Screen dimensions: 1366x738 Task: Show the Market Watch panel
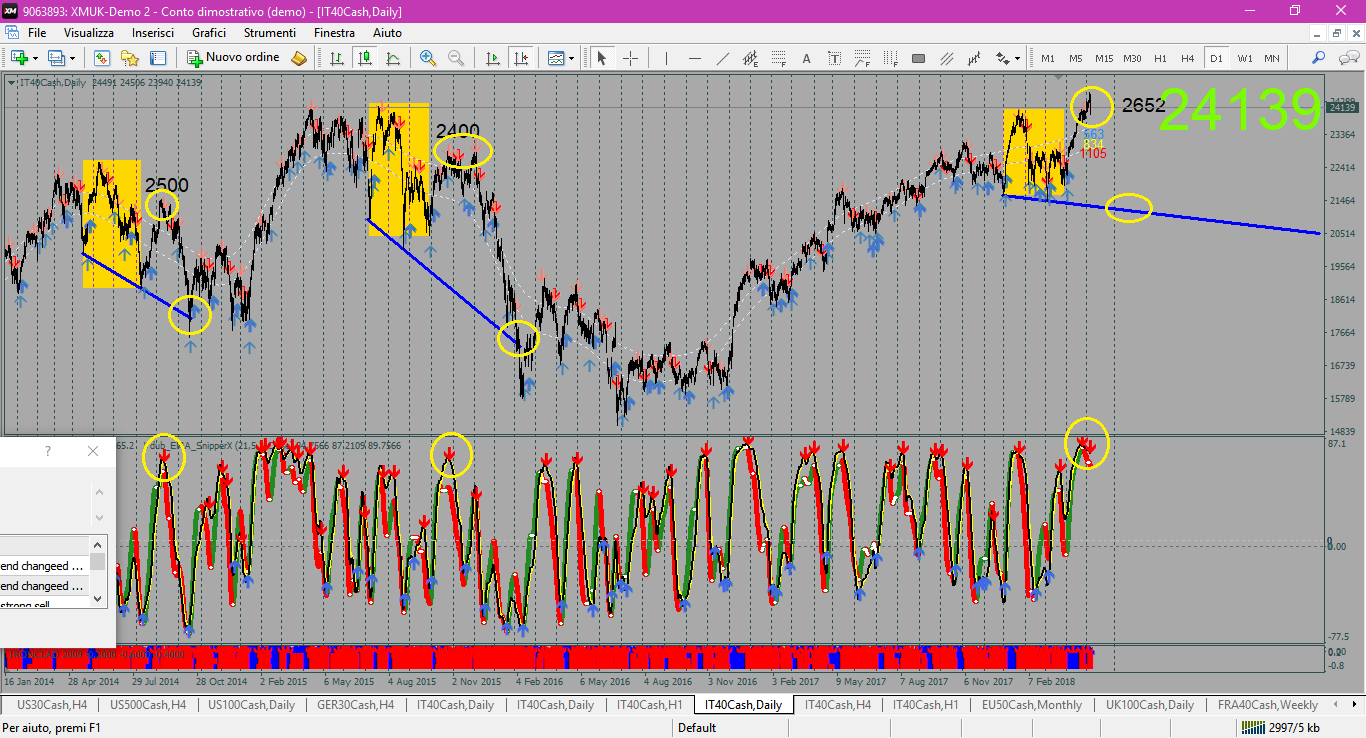[102, 58]
